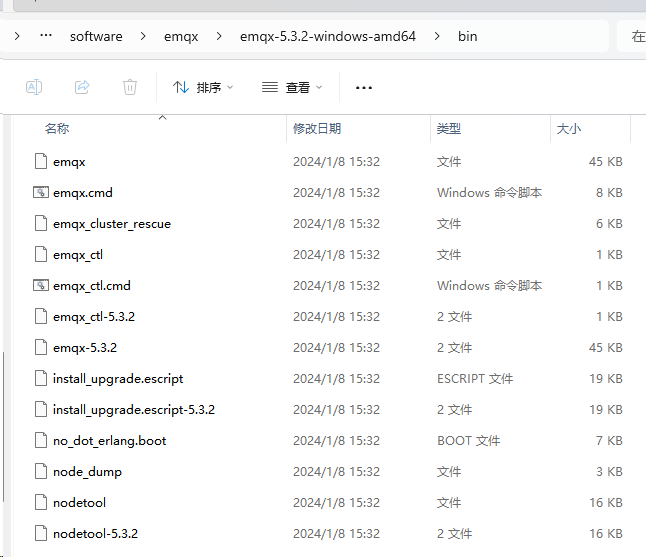Select the emqx_cluster_rescue file icon
This screenshot has height=557, width=646.
41,223
